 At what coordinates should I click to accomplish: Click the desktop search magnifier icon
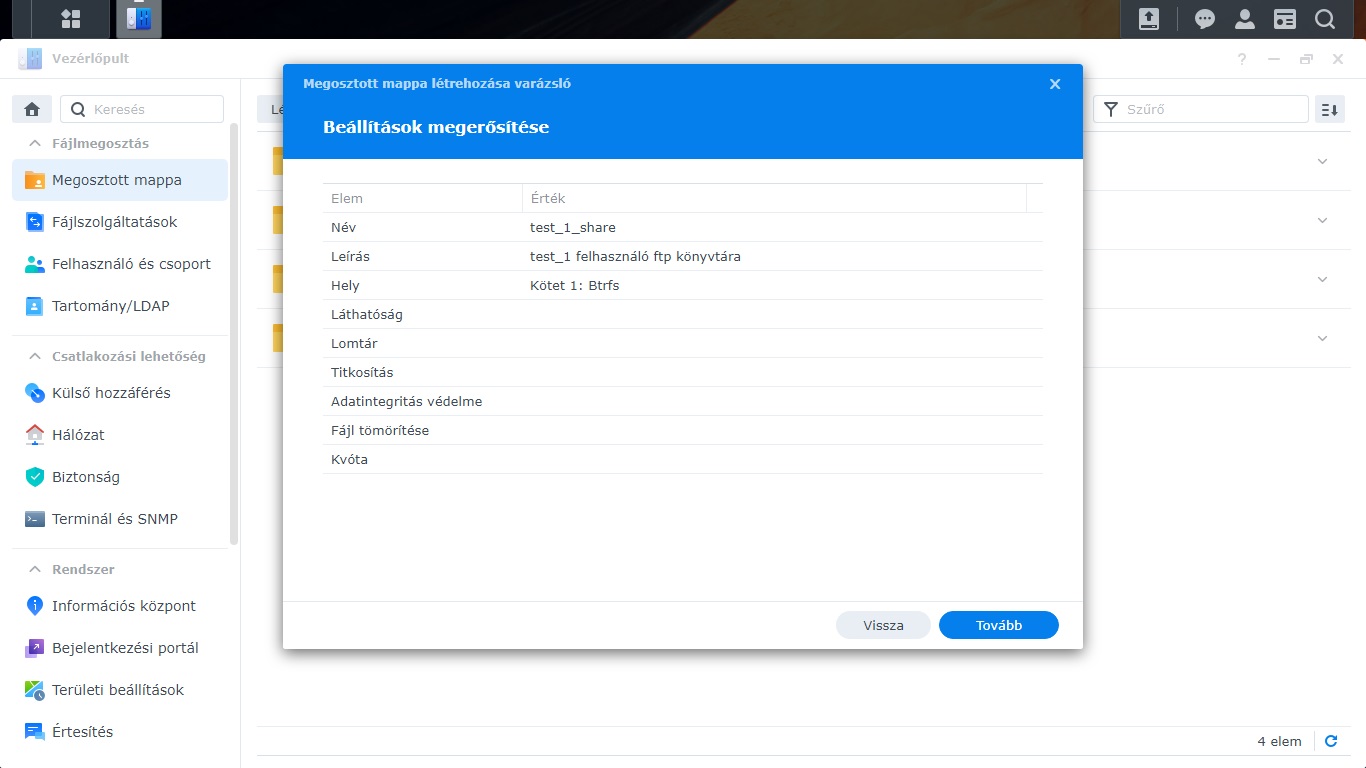[1325, 19]
